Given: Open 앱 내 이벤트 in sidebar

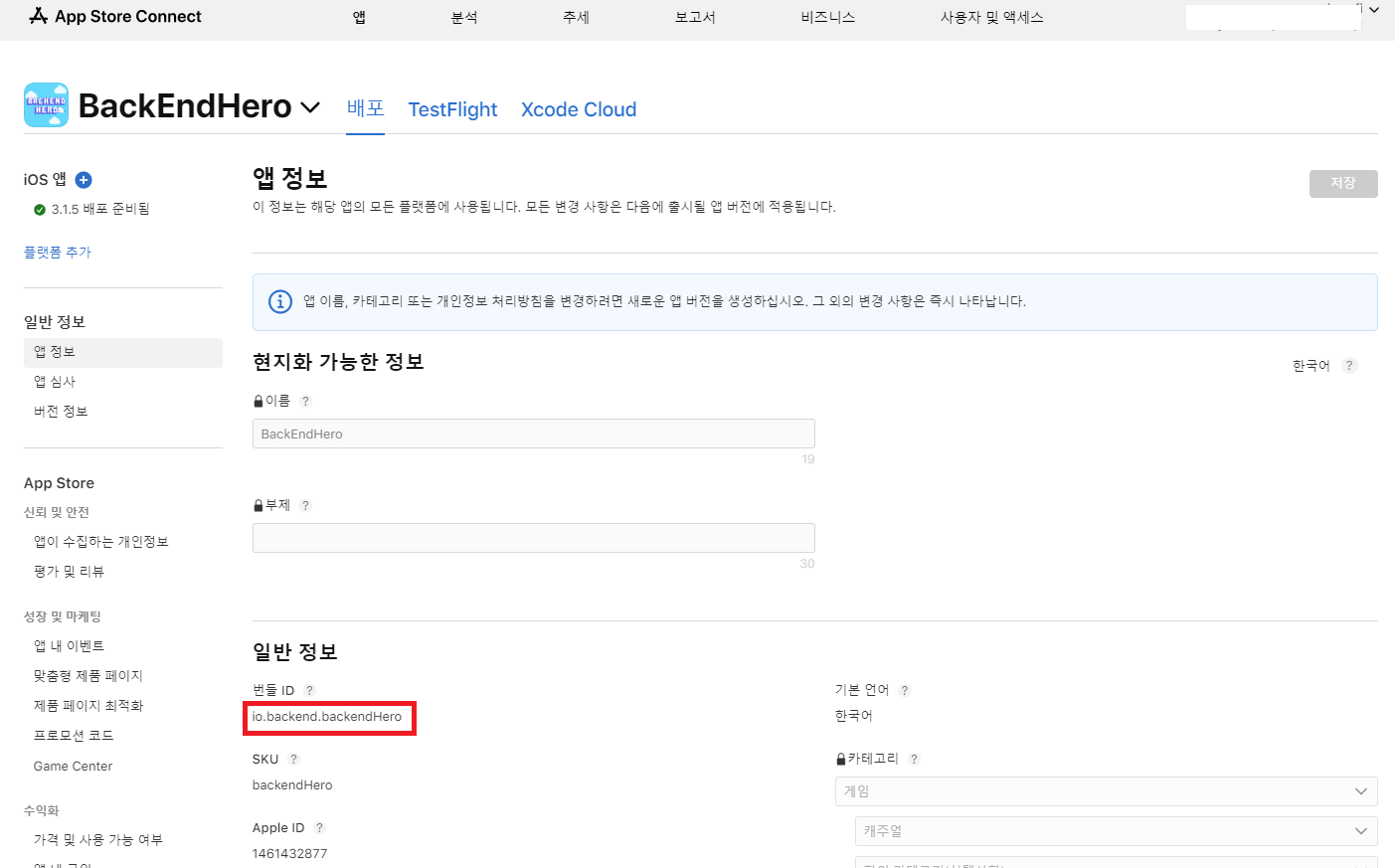Looking at the screenshot, I should (69, 646).
